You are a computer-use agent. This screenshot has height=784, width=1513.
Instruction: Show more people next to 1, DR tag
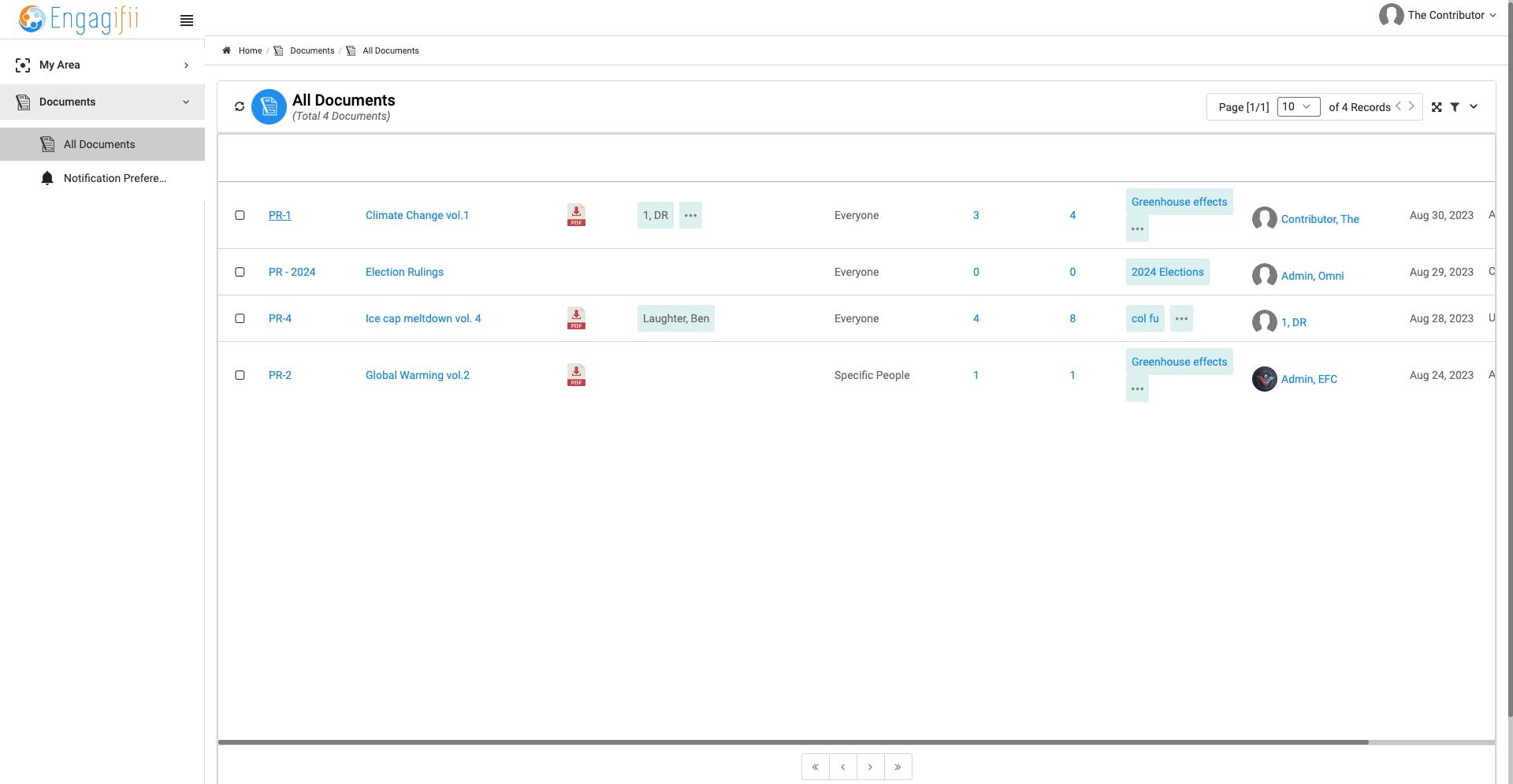(x=690, y=215)
